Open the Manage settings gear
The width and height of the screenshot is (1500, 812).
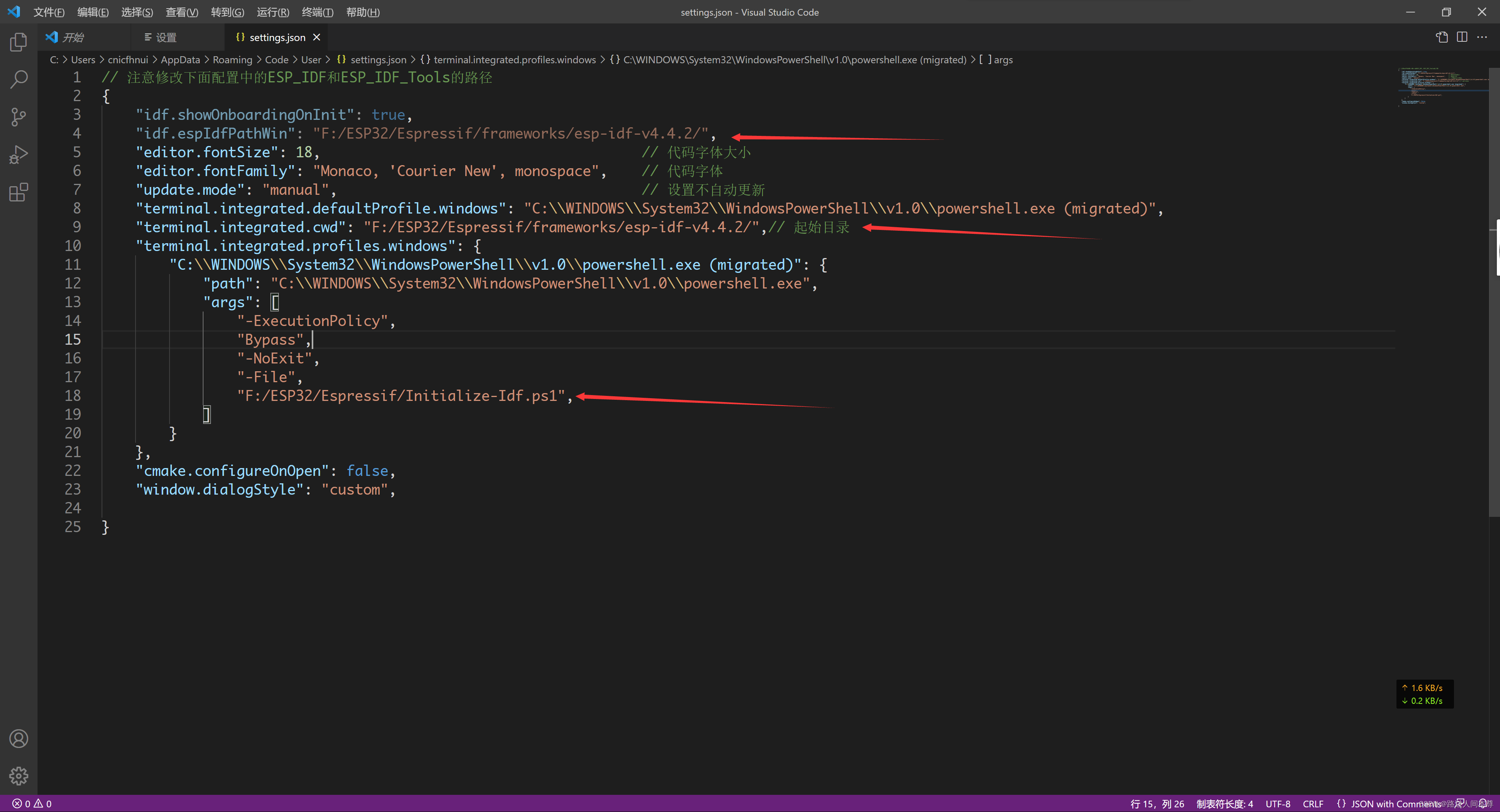tap(19, 775)
